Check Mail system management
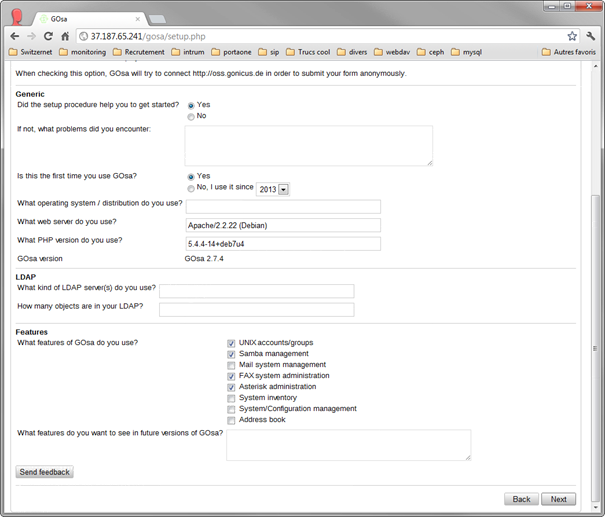This screenshot has width=605, height=517. (231, 365)
